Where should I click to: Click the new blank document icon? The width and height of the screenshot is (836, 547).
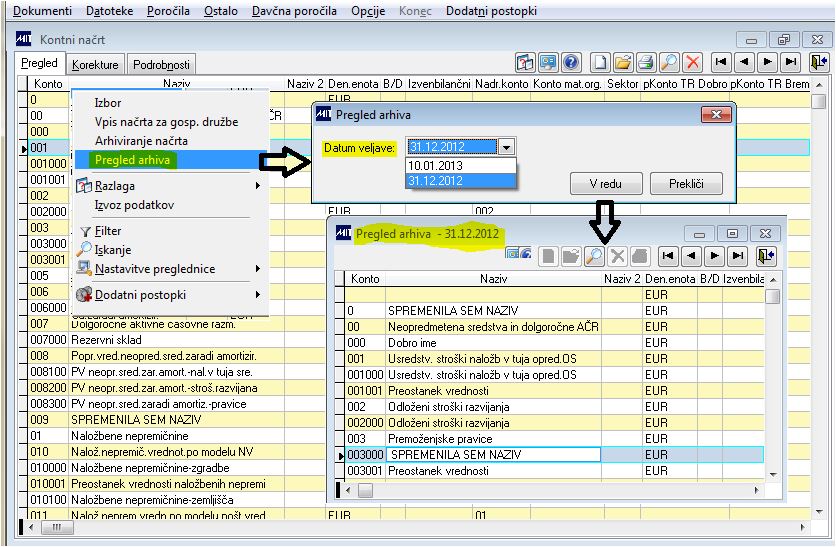(x=600, y=63)
